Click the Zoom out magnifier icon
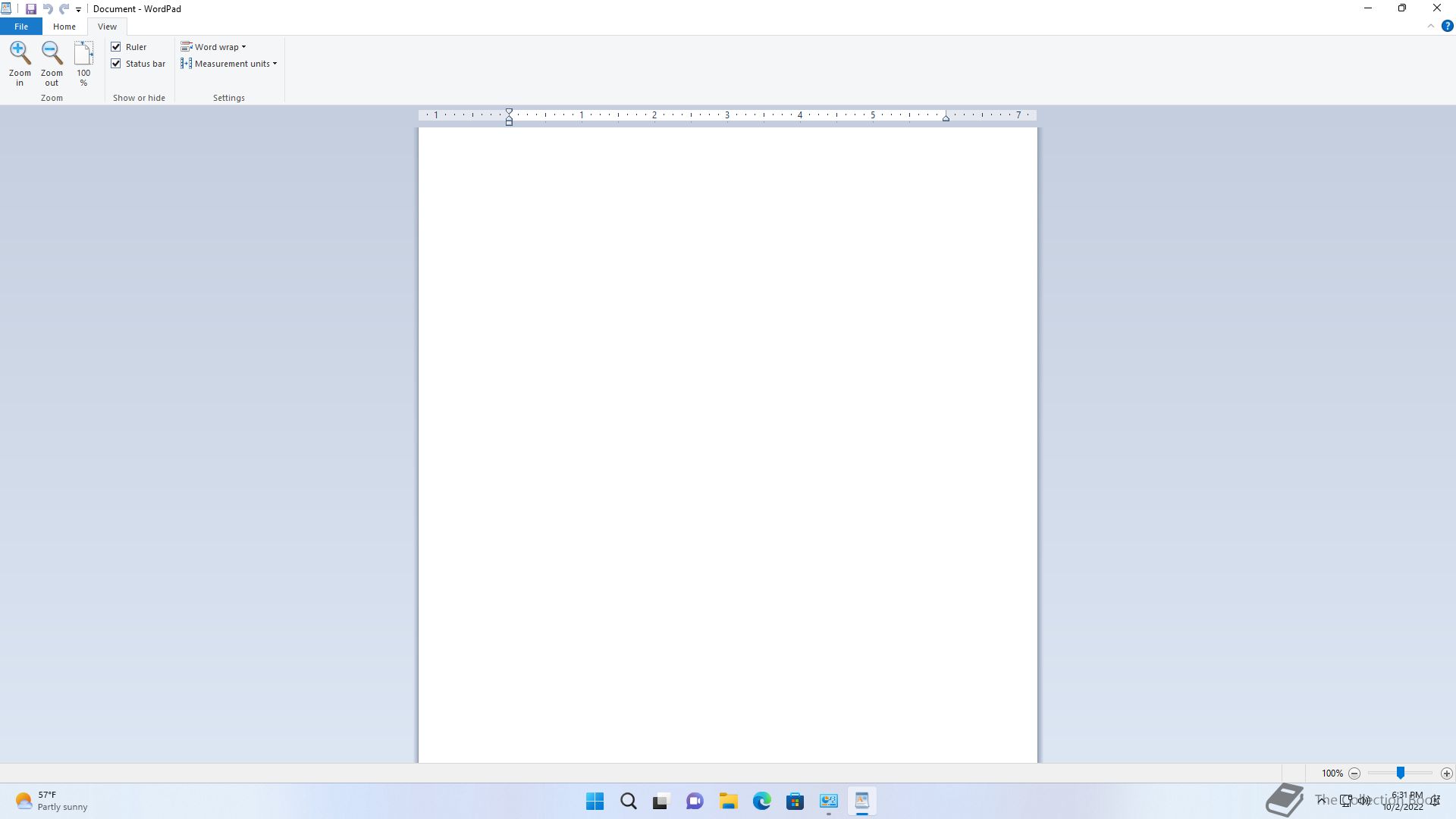The width and height of the screenshot is (1456, 819). pos(52,52)
